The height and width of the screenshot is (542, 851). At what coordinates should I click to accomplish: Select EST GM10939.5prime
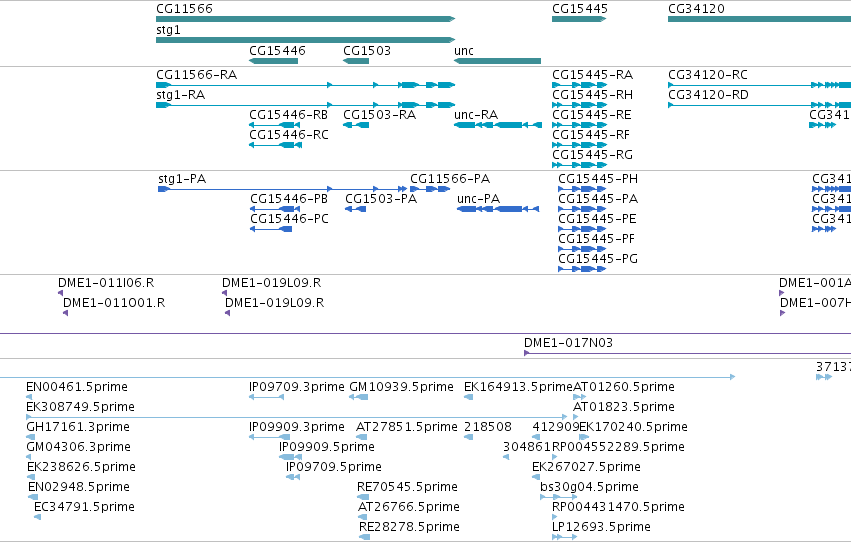click(x=402, y=387)
